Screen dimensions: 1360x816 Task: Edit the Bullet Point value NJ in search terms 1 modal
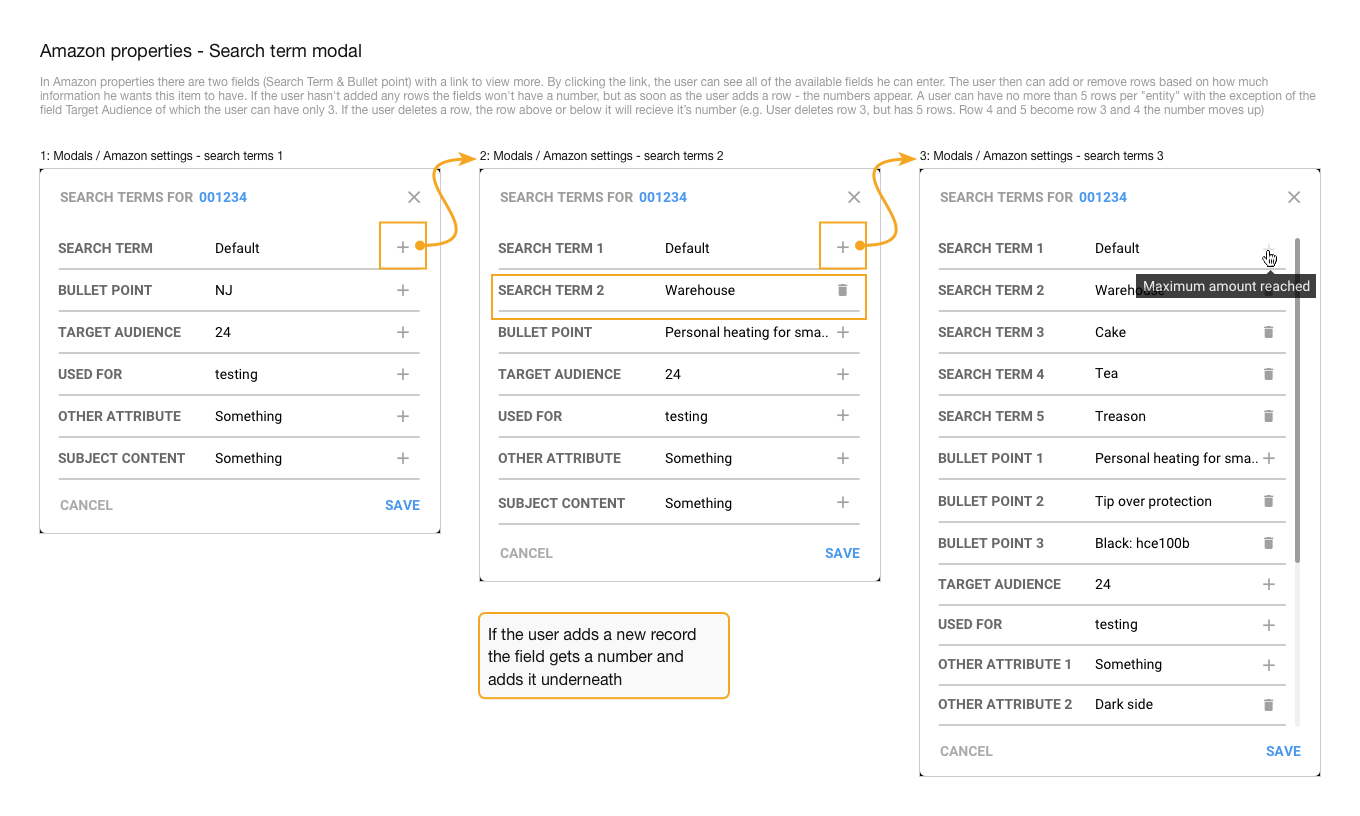tap(225, 290)
